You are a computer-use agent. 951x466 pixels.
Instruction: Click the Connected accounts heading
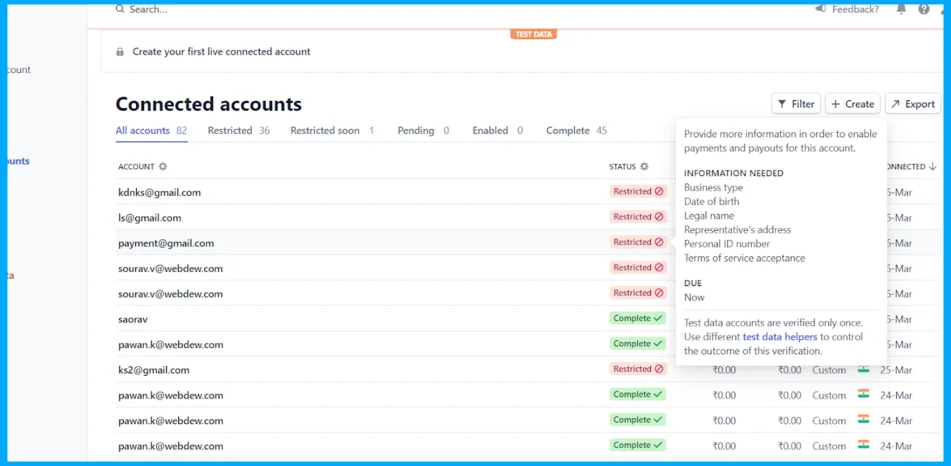coord(209,104)
